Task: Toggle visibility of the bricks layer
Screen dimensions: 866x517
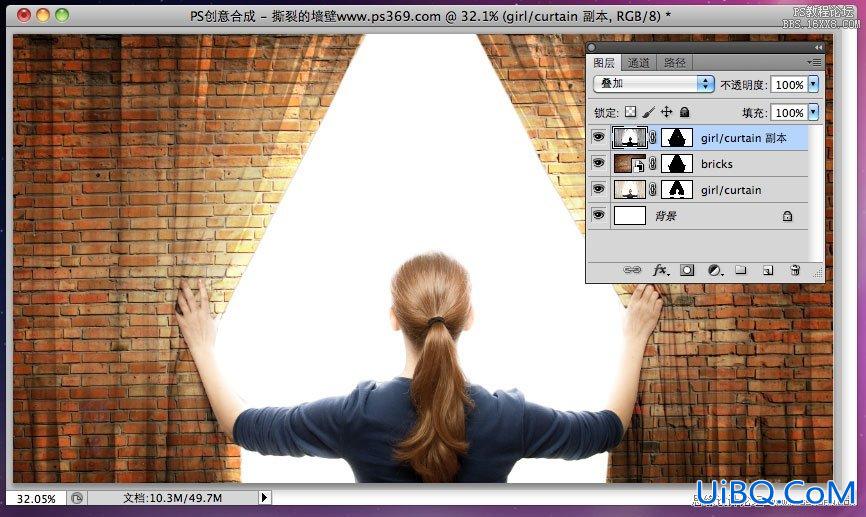Action: [598, 163]
